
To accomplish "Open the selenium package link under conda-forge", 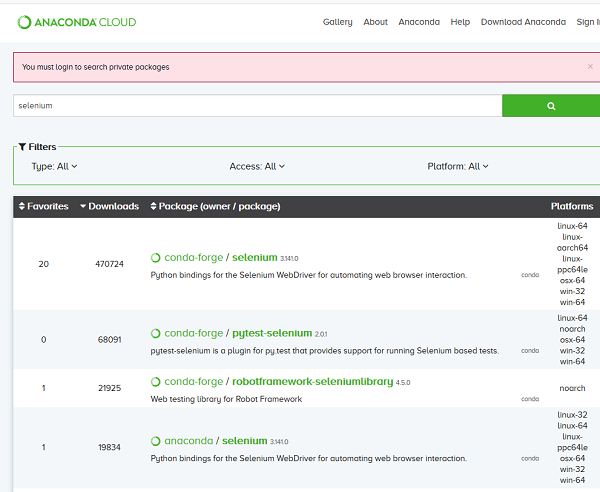I will tap(255, 258).
